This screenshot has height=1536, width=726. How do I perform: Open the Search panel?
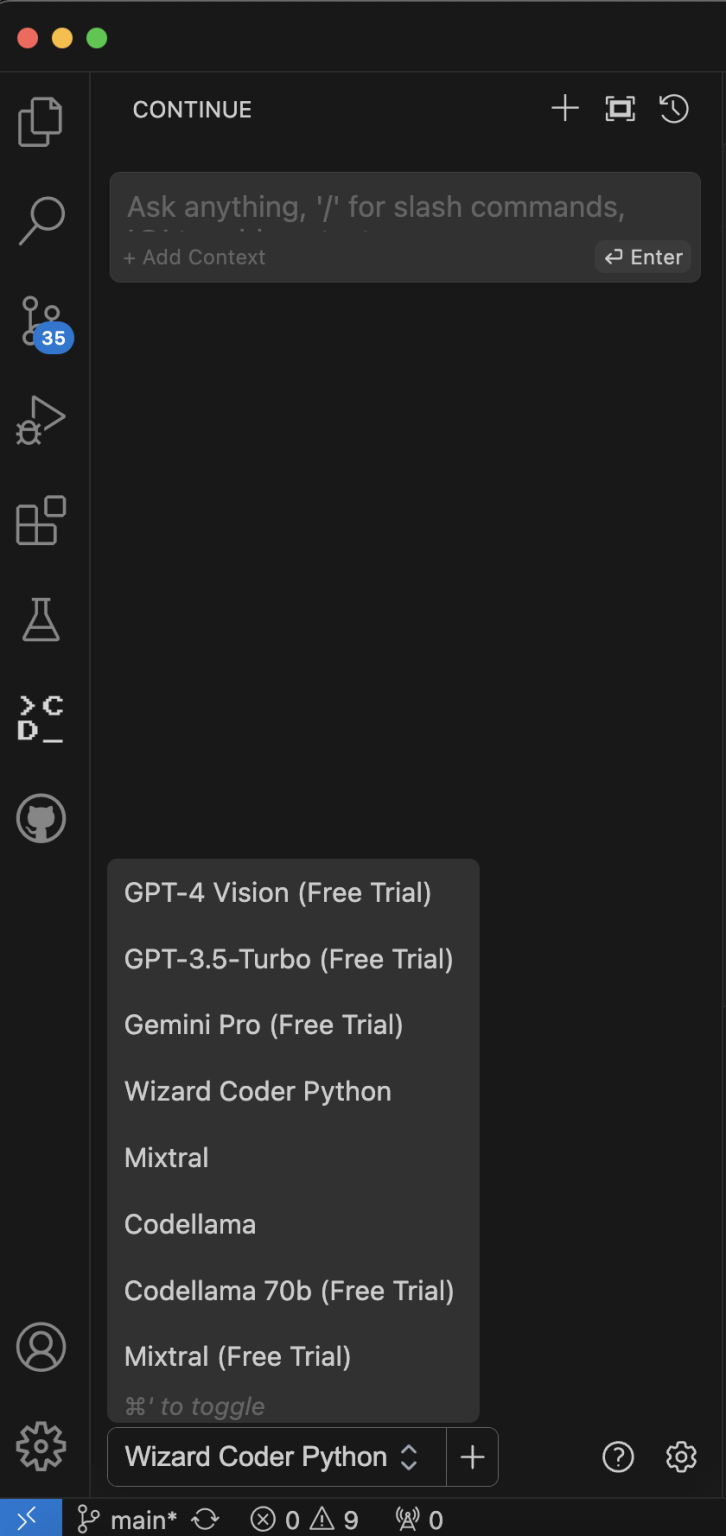click(x=41, y=221)
